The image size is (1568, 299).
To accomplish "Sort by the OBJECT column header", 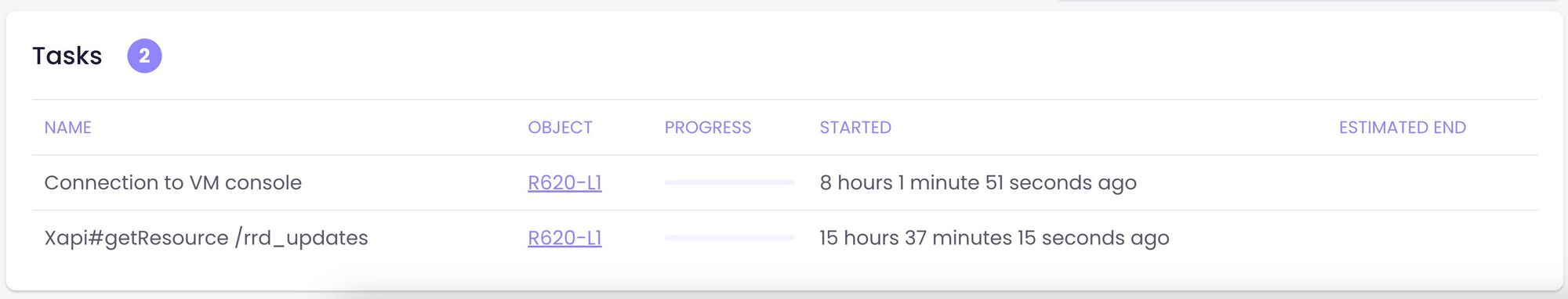I will click(560, 128).
